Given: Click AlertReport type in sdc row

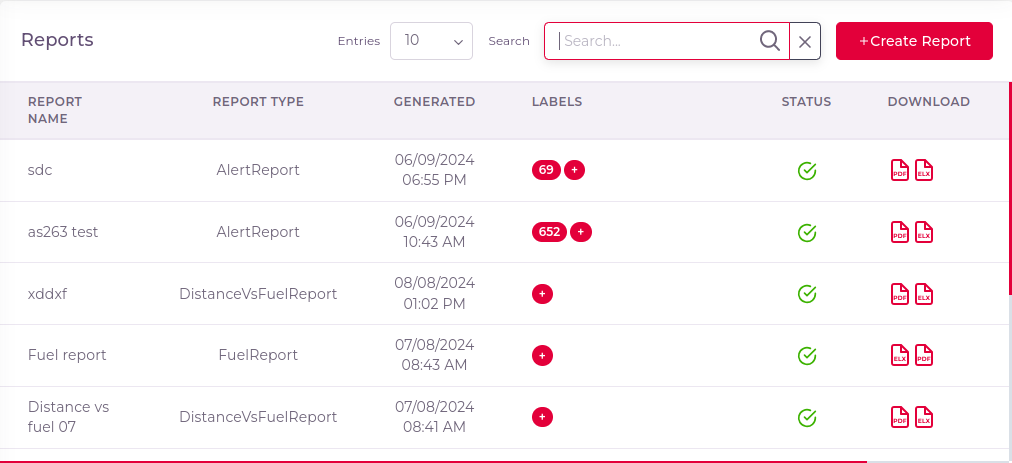Looking at the screenshot, I should click(x=258, y=170).
